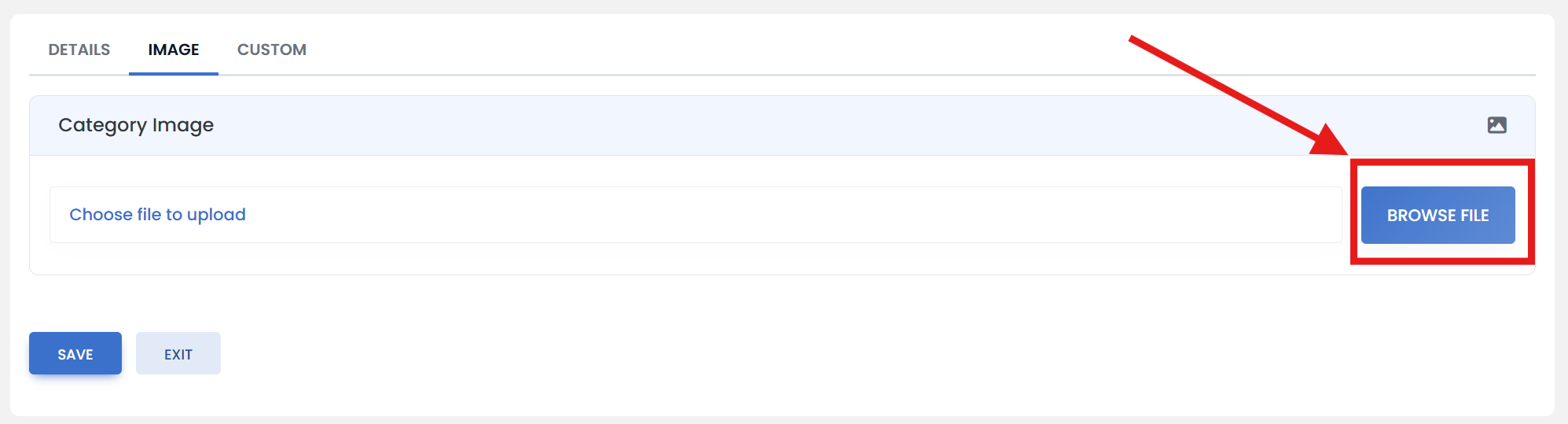Click the word 'upload' in file chooser
This screenshot has width=1568, height=424.
[x=216, y=215]
